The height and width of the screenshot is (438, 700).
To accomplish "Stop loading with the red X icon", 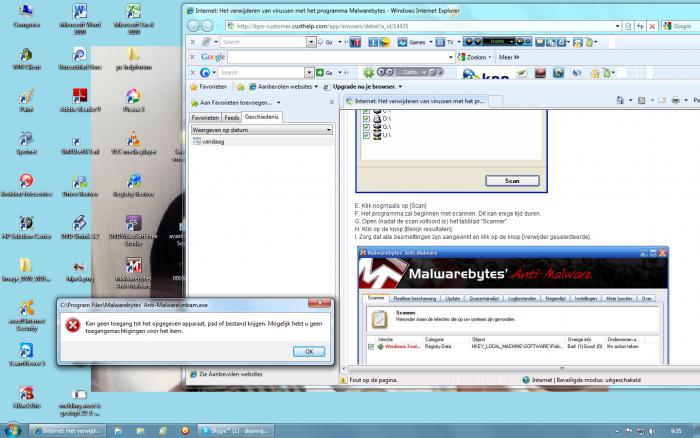I will [x=652, y=26].
